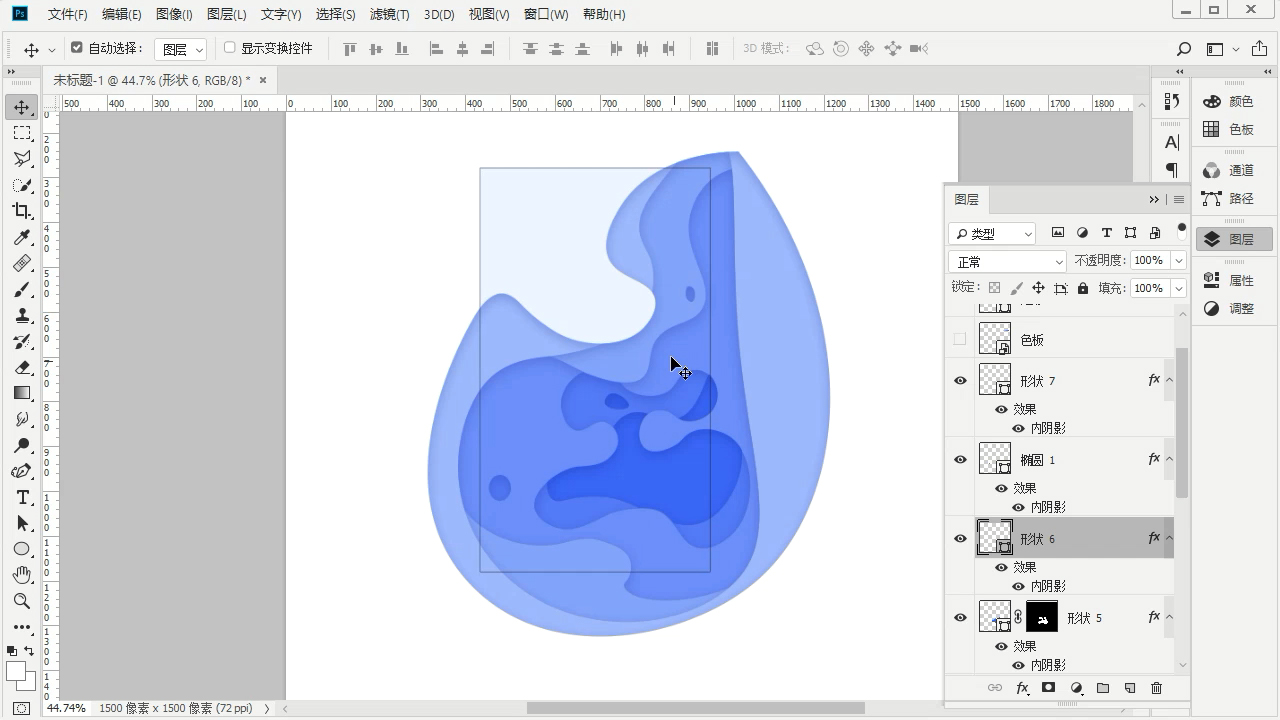Open the 滤镜(T) menu
The image size is (1280, 720).
[389, 15]
